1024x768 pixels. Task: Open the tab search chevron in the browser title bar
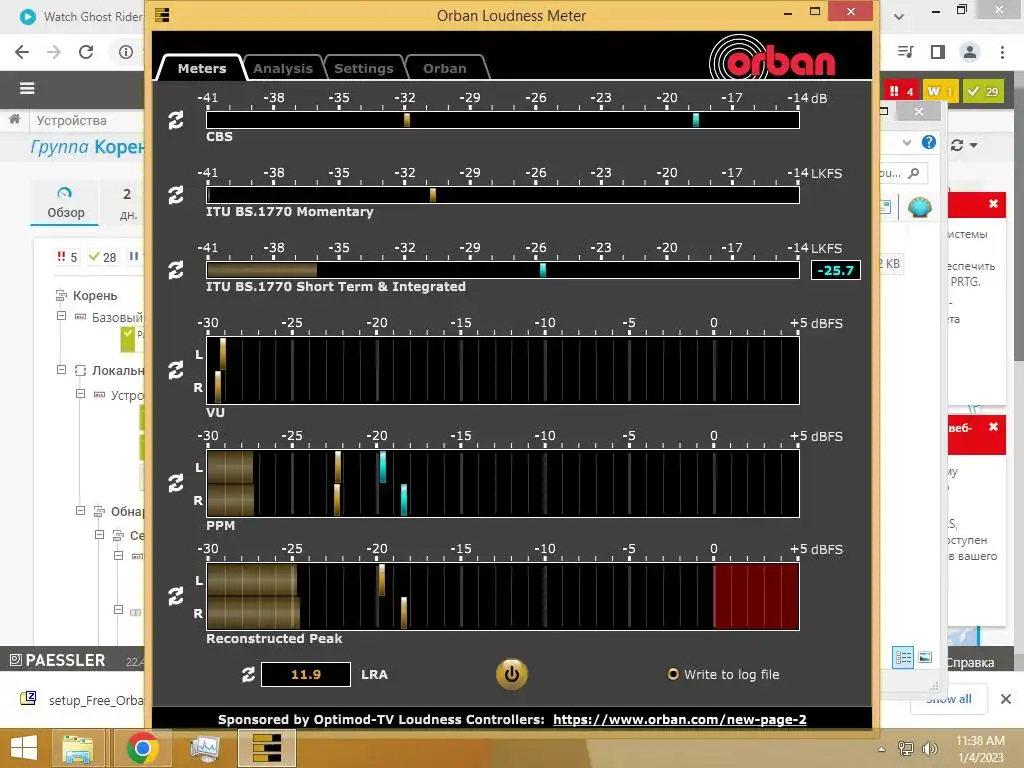[899, 16]
